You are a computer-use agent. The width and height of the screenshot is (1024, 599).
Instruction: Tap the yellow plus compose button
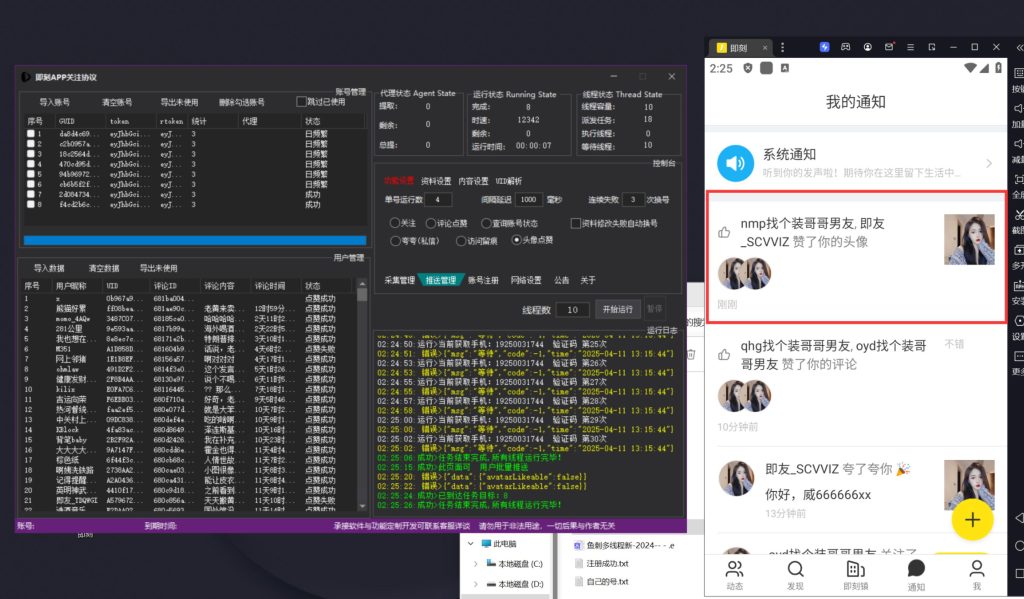tap(971, 520)
